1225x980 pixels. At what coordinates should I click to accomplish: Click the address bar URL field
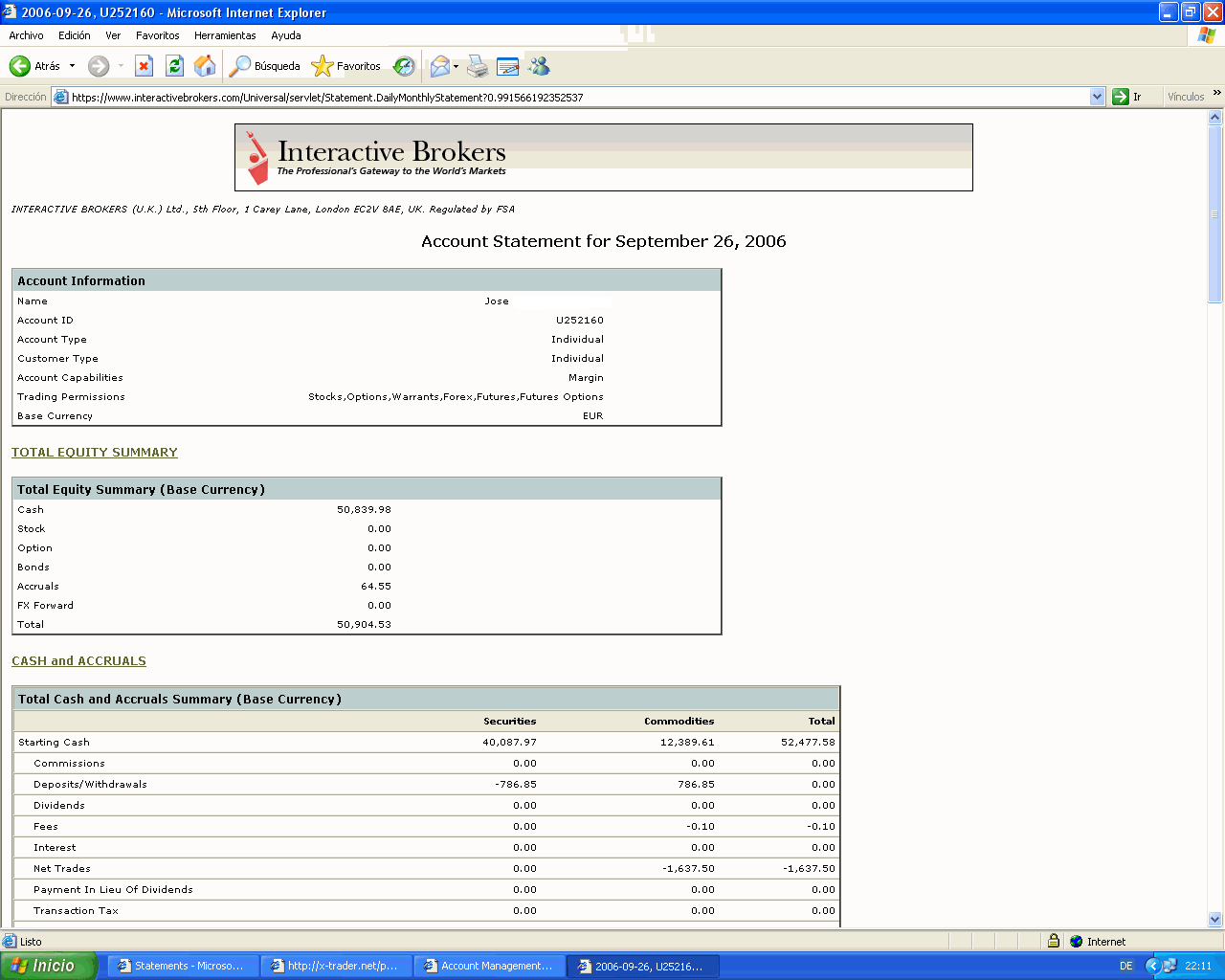tap(579, 97)
